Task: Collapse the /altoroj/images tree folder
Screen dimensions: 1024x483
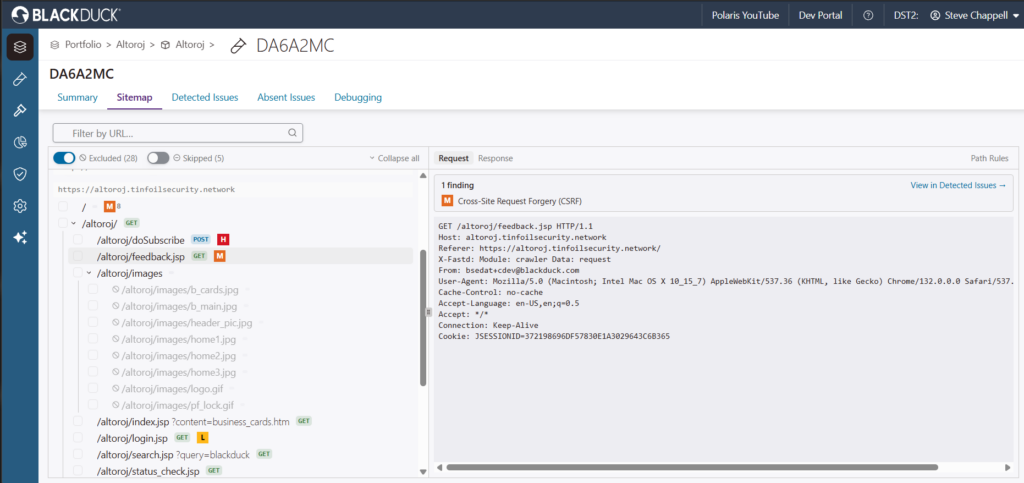Action: click(89, 273)
